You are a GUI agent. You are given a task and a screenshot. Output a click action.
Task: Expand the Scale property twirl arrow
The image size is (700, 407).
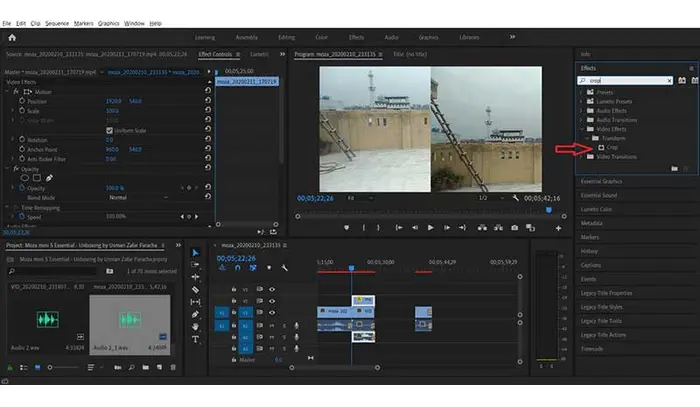12,110
